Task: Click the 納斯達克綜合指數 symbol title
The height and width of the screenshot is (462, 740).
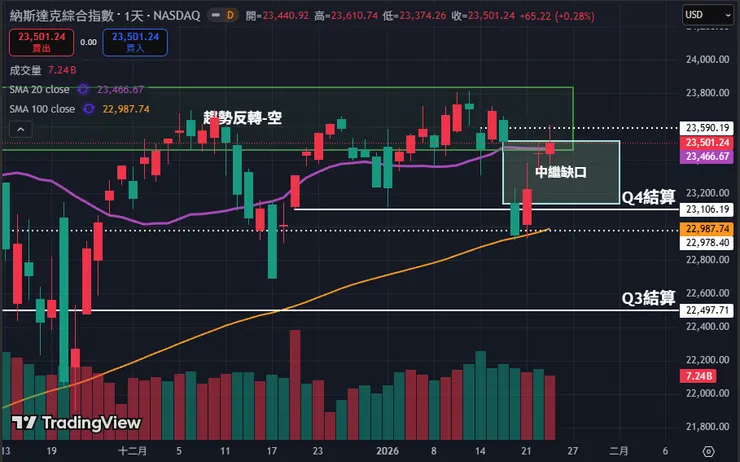Action: click(62, 15)
